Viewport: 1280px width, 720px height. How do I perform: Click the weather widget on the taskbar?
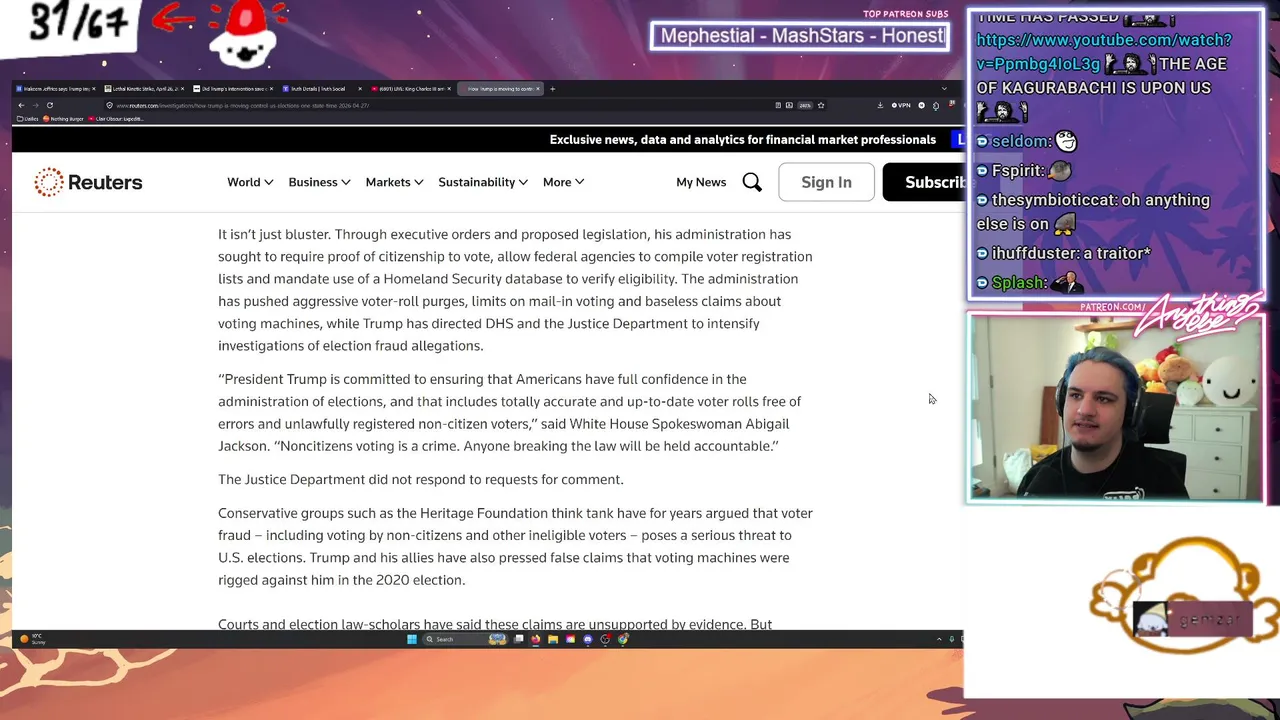click(x=31, y=639)
